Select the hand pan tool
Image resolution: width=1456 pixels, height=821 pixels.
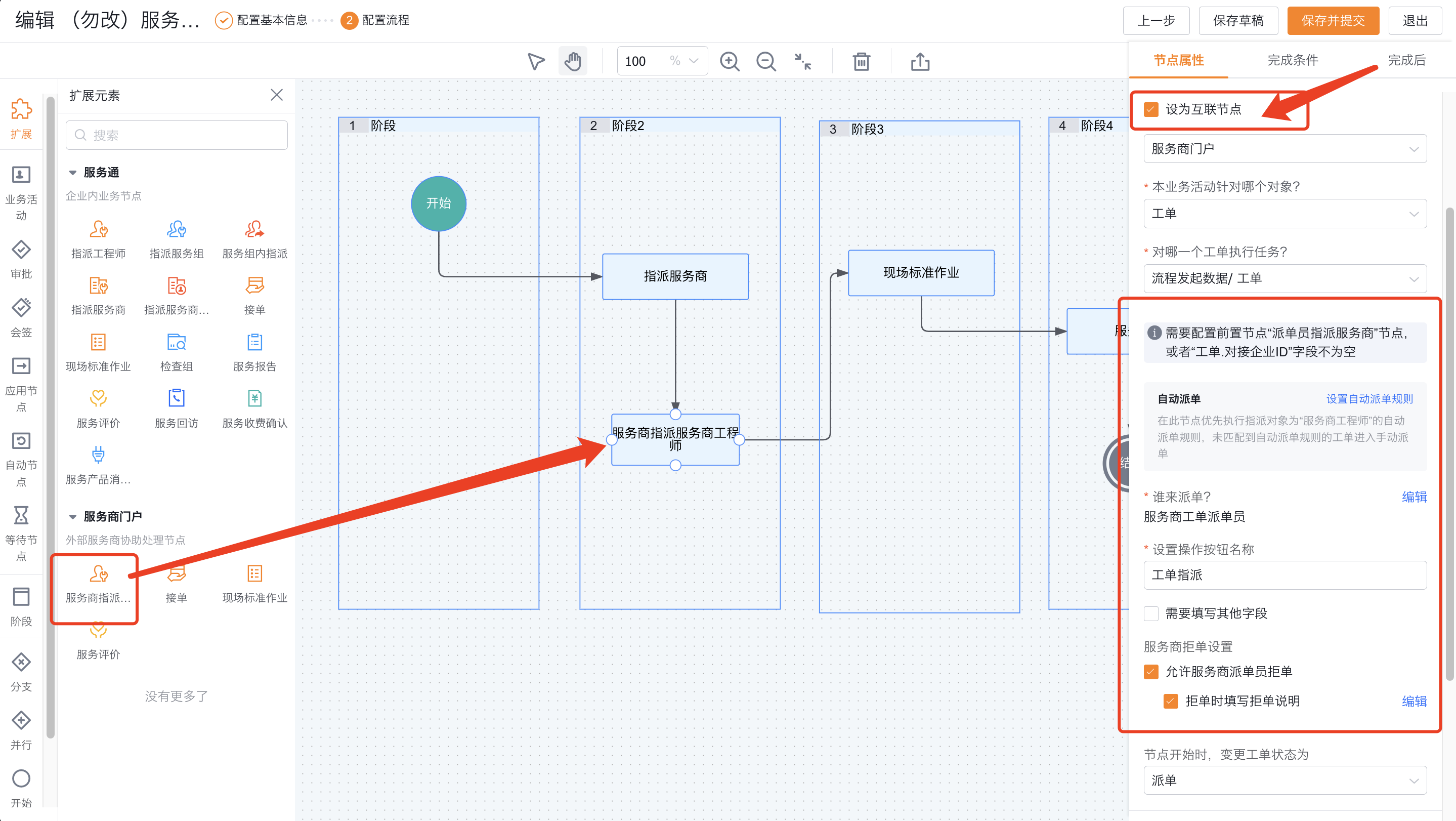pyautogui.click(x=573, y=61)
